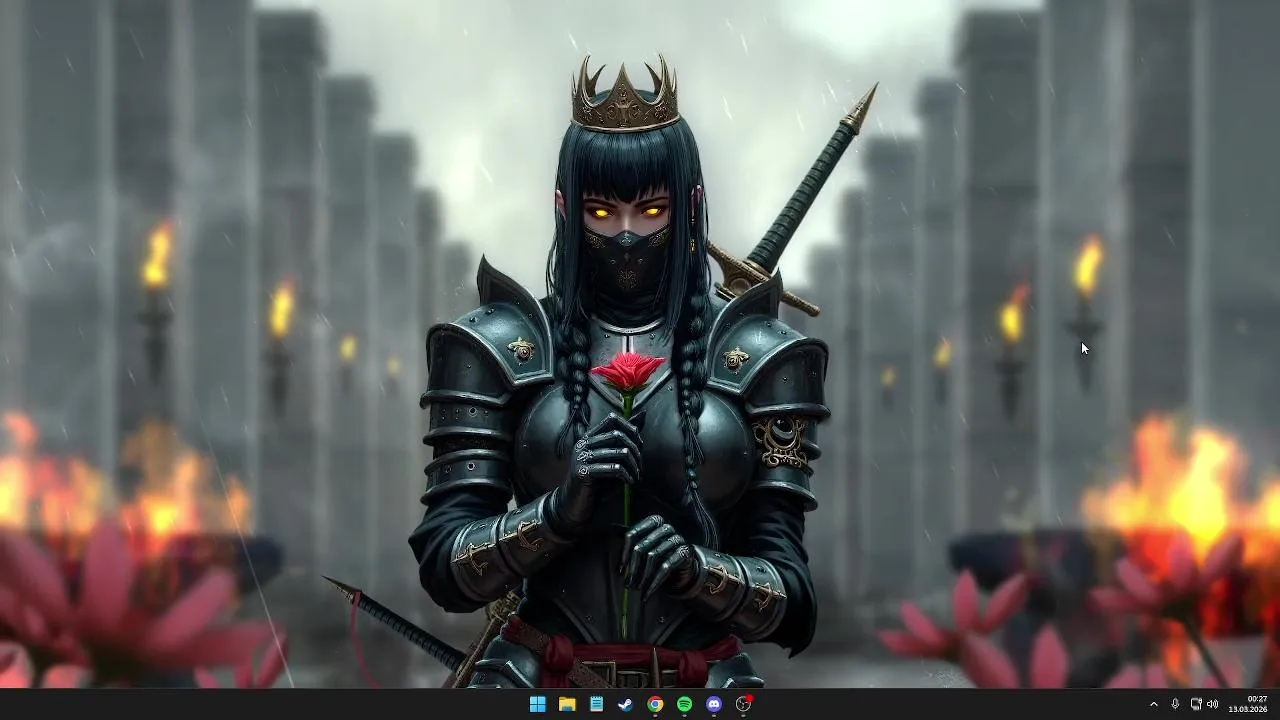Open volume control tray icon
Image resolution: width=1280 pixels, height=720 pixels.
coord(1213,704)
